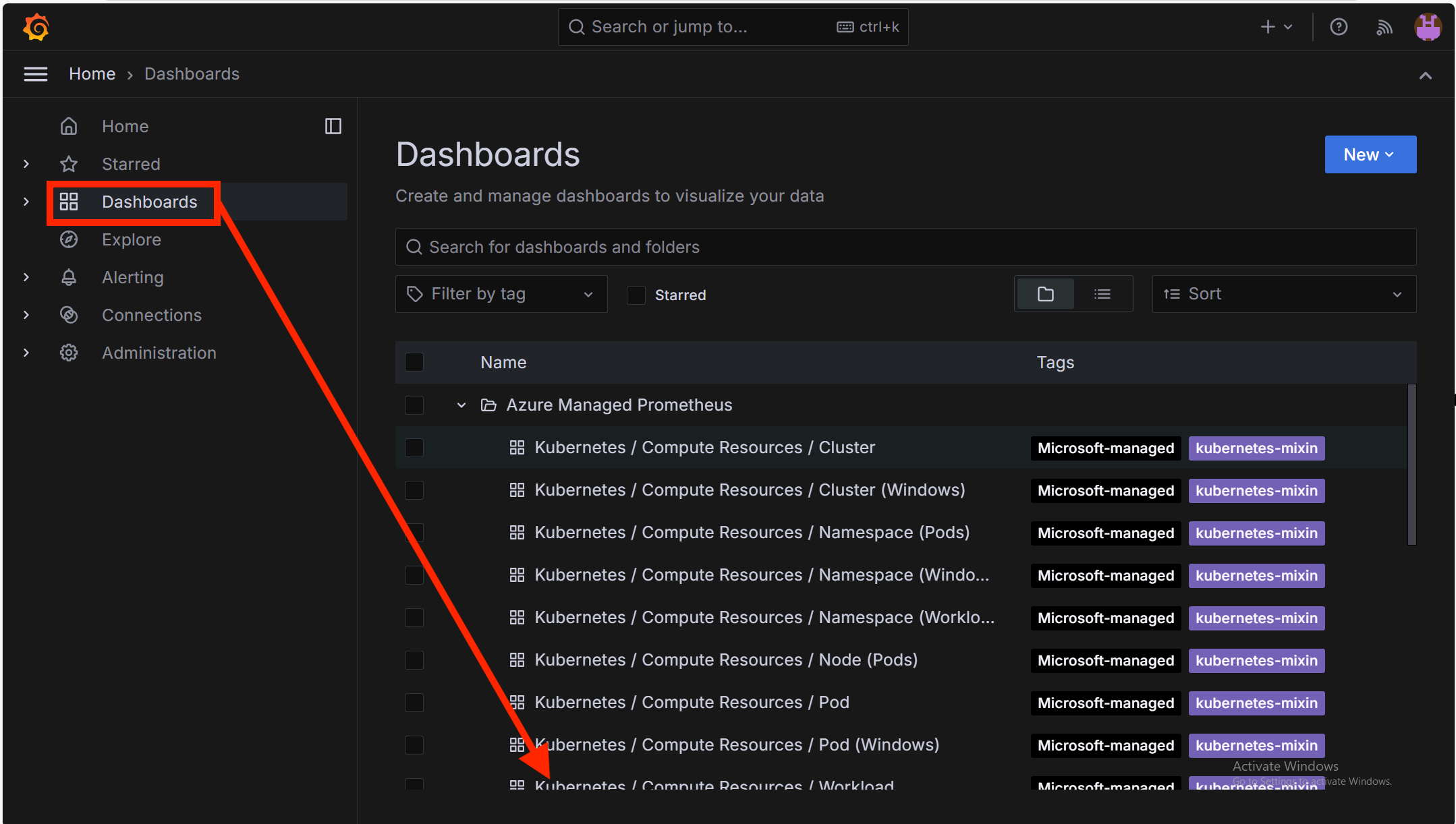Check the Namespace (Worklo... row checkbox
Image resolution: width=1456 pixels, height=824 pixels.
tap(414, 618)
